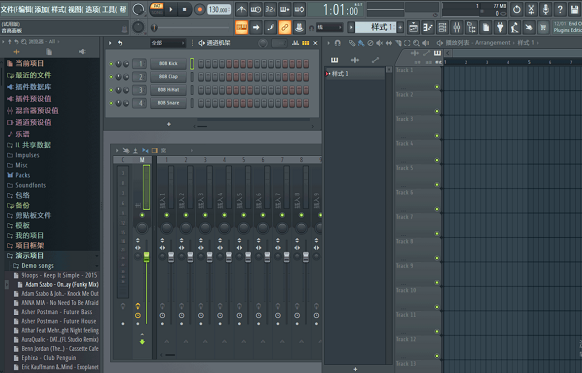
Task: Toggle the playlist magnet snap icon
Action: tap(337, 43)
